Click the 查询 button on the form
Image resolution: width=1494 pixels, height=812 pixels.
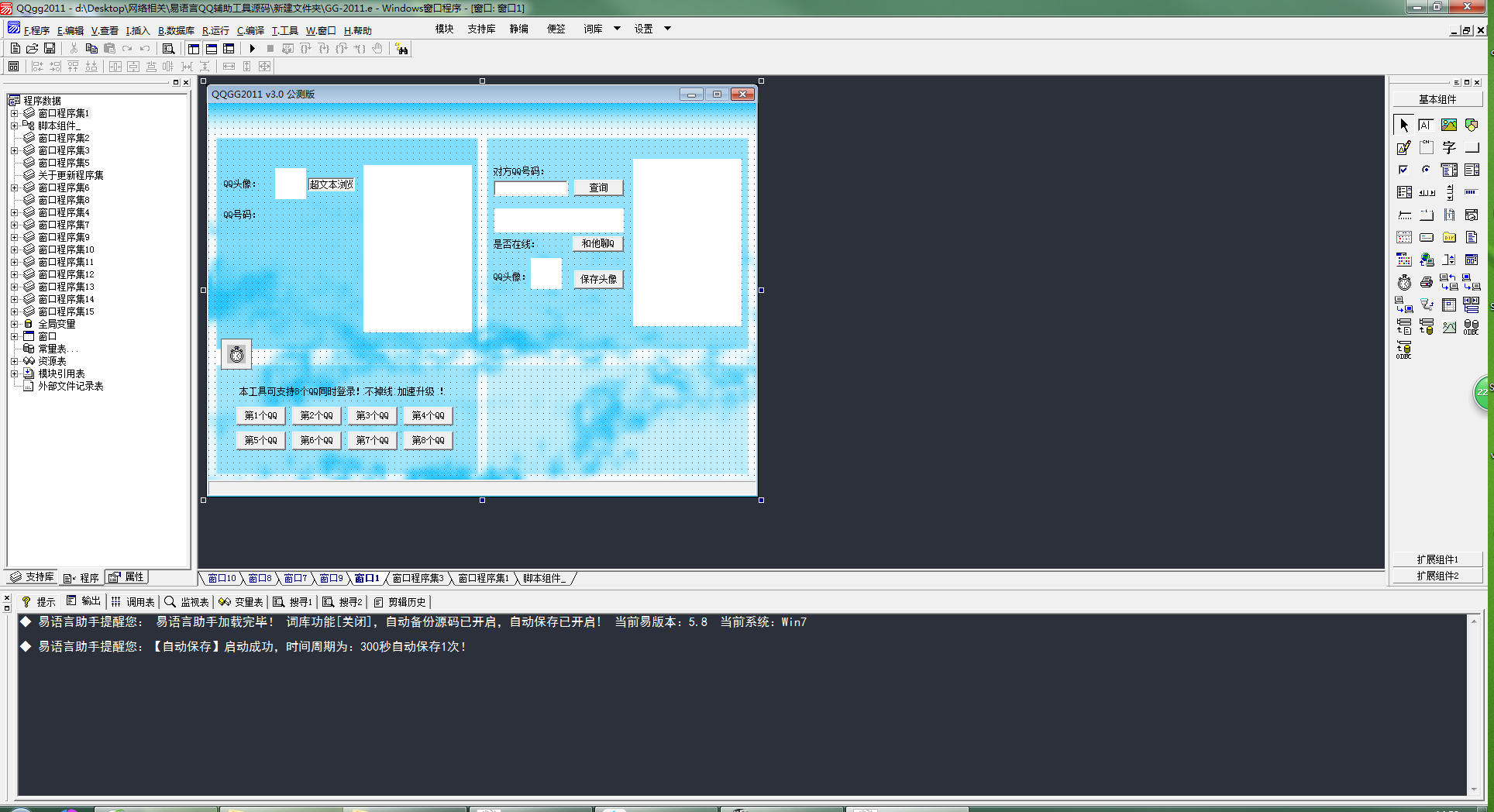tap(598, 188)
